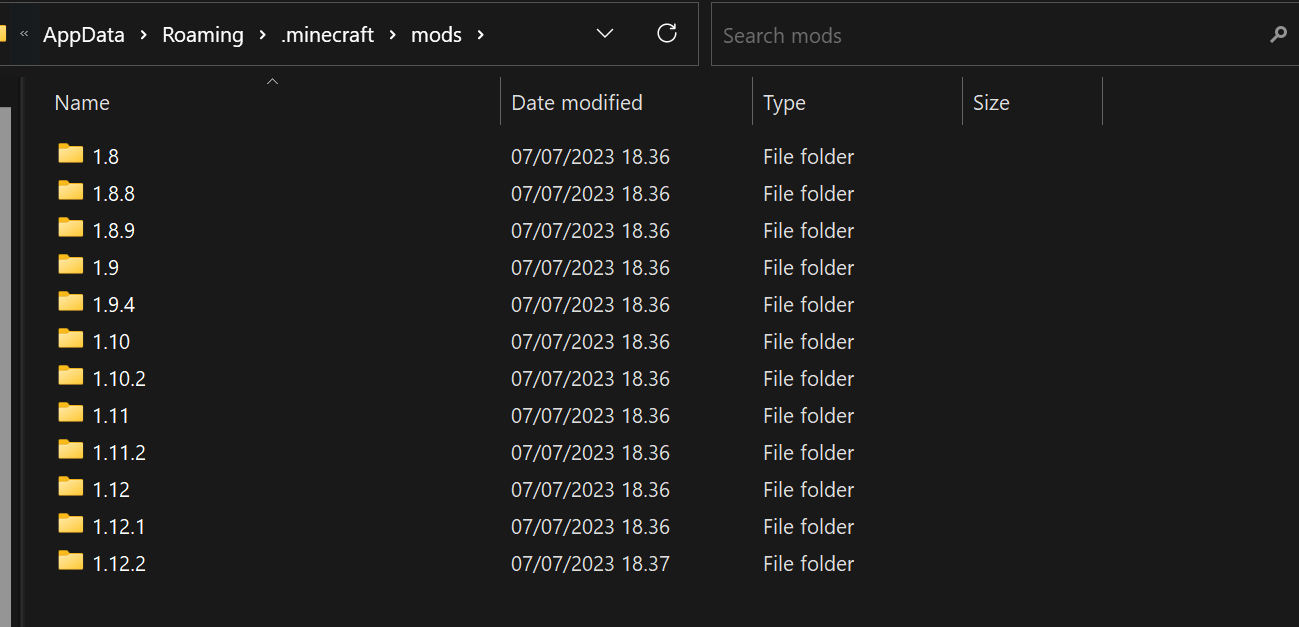1299x627 pixels.
Task: Sort files by Name column
Action: (x=82, y=103)
